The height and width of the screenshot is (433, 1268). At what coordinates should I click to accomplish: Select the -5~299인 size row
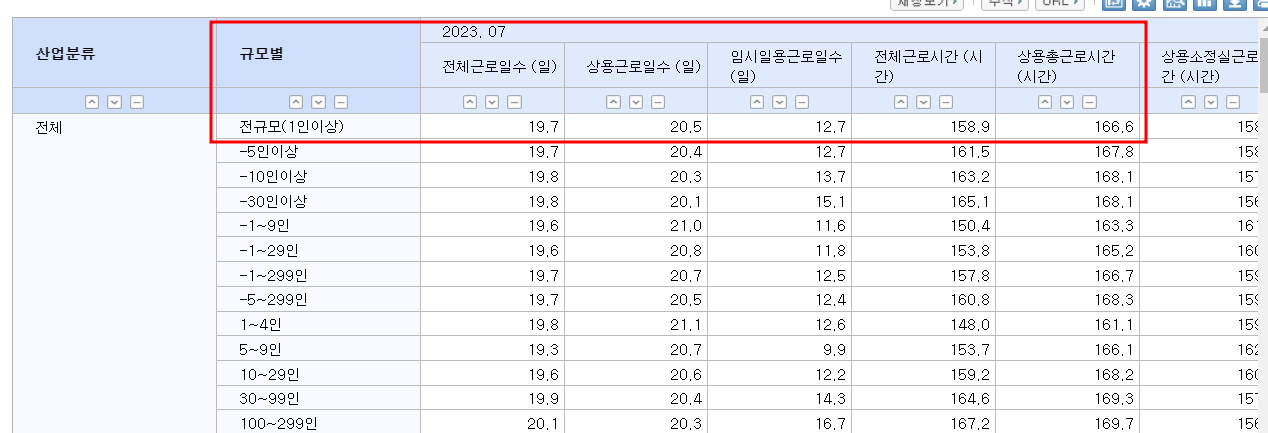(x=273, y=300)
